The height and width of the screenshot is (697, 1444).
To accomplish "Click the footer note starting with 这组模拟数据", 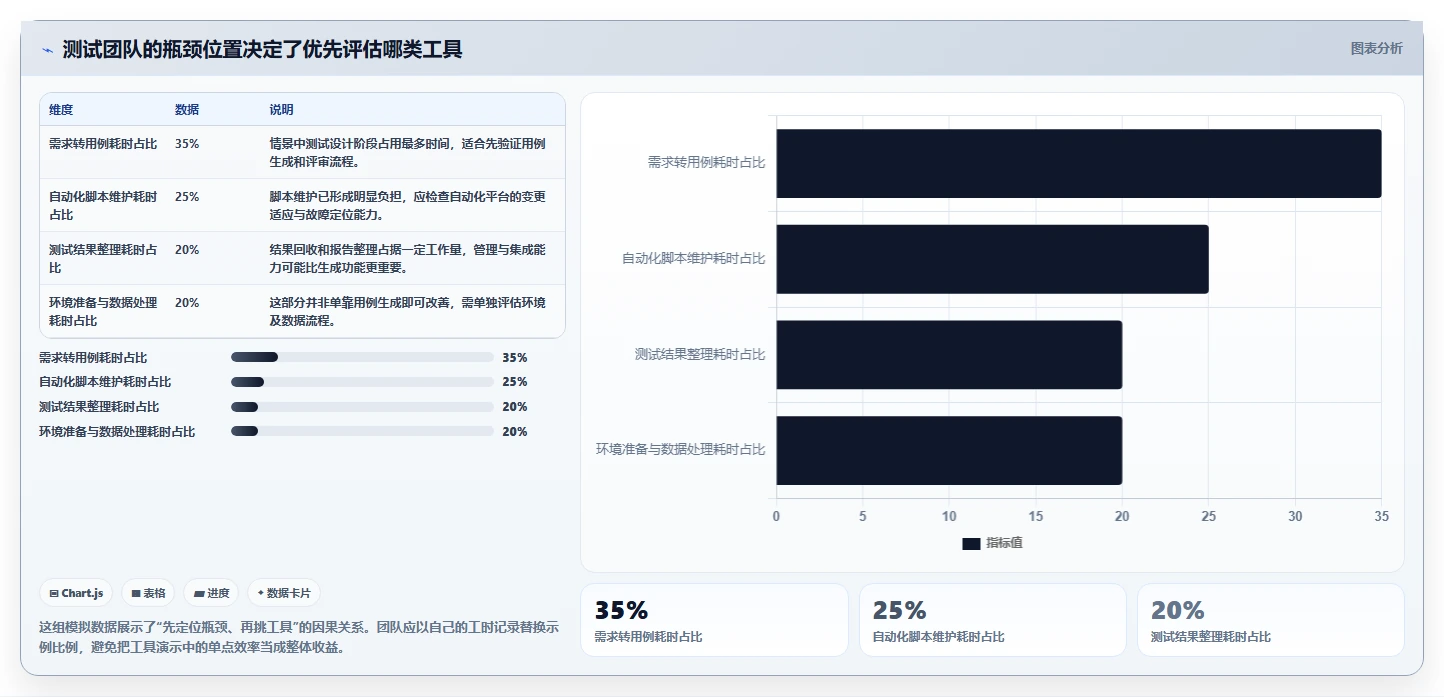I will (298, 637).
